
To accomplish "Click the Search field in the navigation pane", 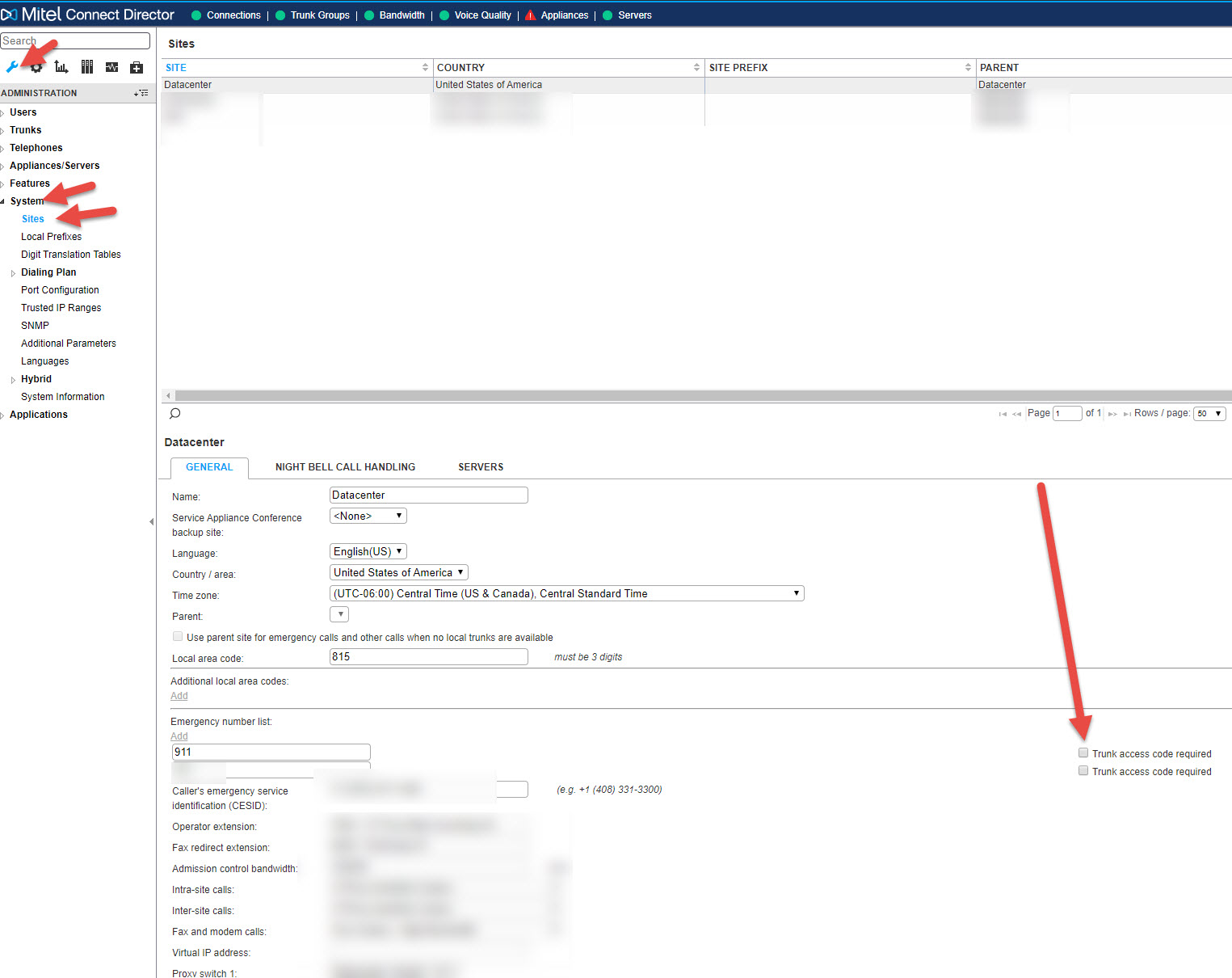I will click(75, 40).
